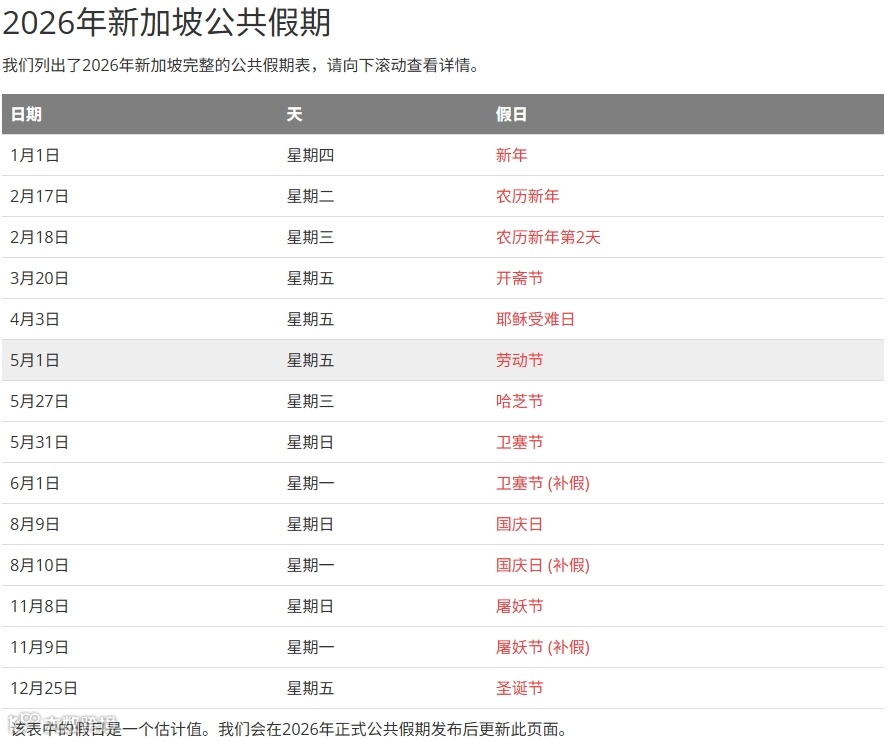Open the 屠妖节 (补假) link
892x741 pixels.
[x=542, y=647]
